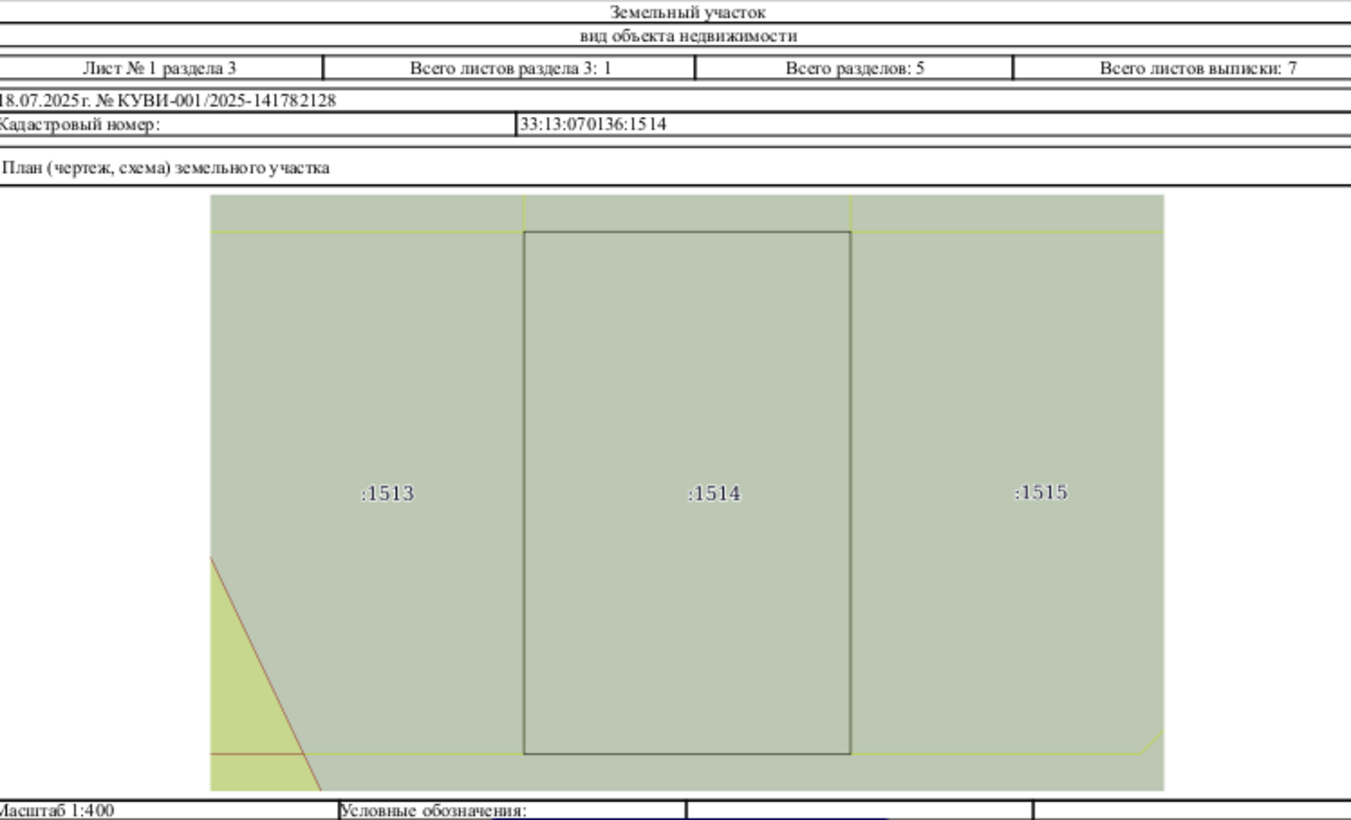This screenshot has height=820, width=1351.
Task: Click the "Всего разделов: 5" cell
Action: (x=855, y=68)
